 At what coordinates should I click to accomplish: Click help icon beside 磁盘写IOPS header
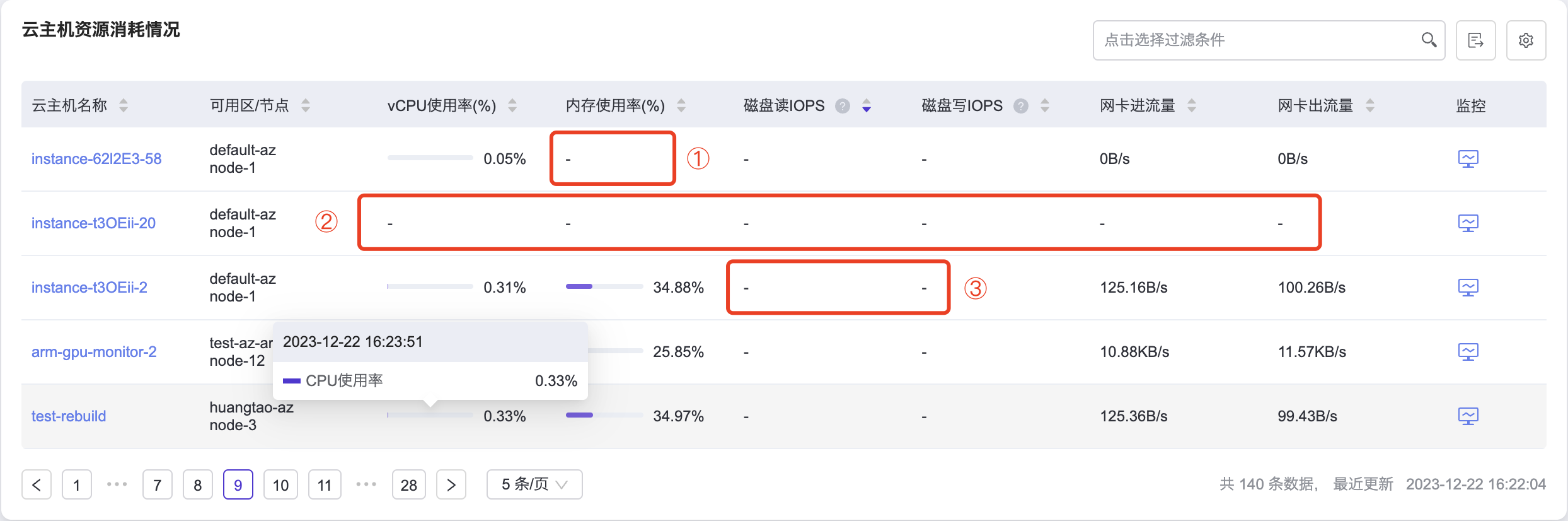click(1020, 106)
